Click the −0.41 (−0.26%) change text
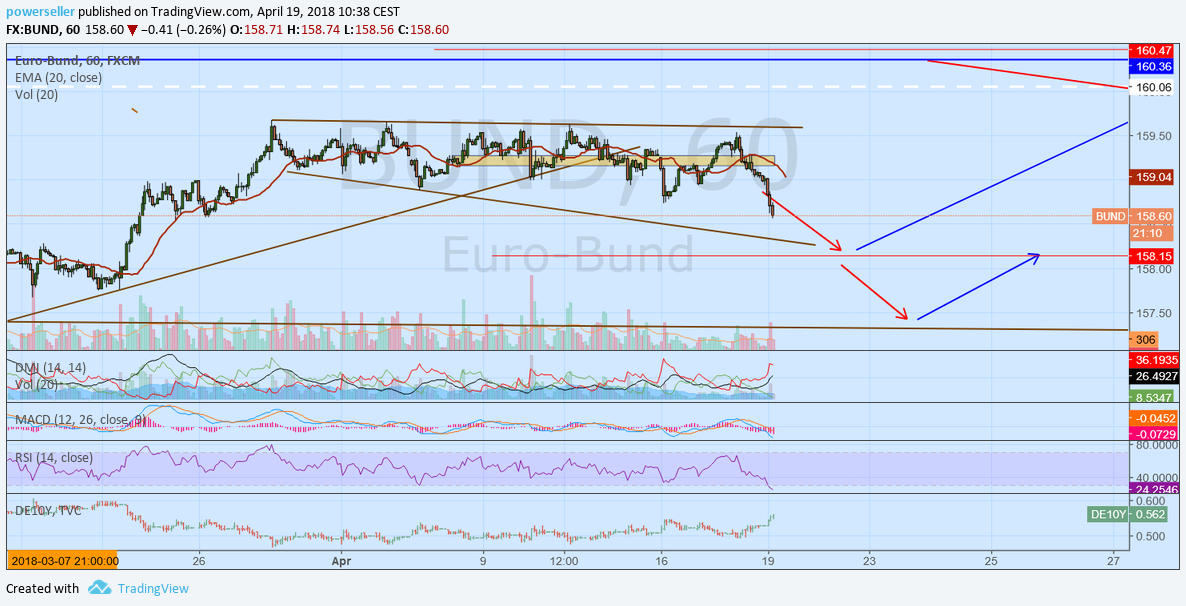1186x606 pixels. point(182,30)
